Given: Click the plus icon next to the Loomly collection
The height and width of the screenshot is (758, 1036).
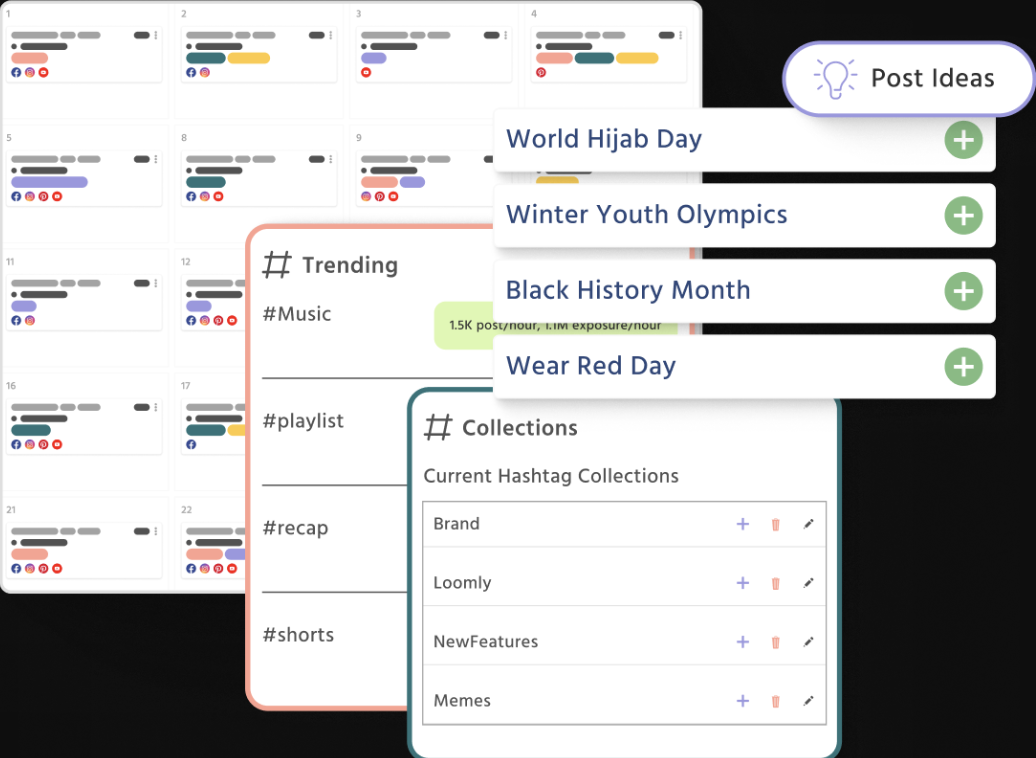Looking at the screenshot, I should (x=743, y=582).
